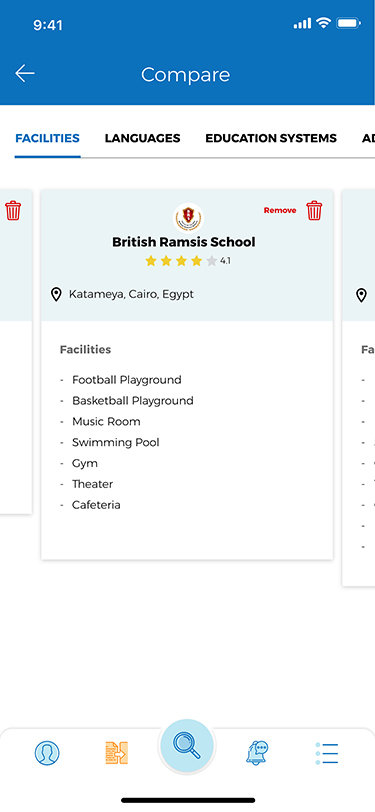Image resolution: width=375 pixels, height=812 pixels.
Task: Click the British Ramsis School title
Action: pos(184,242)
